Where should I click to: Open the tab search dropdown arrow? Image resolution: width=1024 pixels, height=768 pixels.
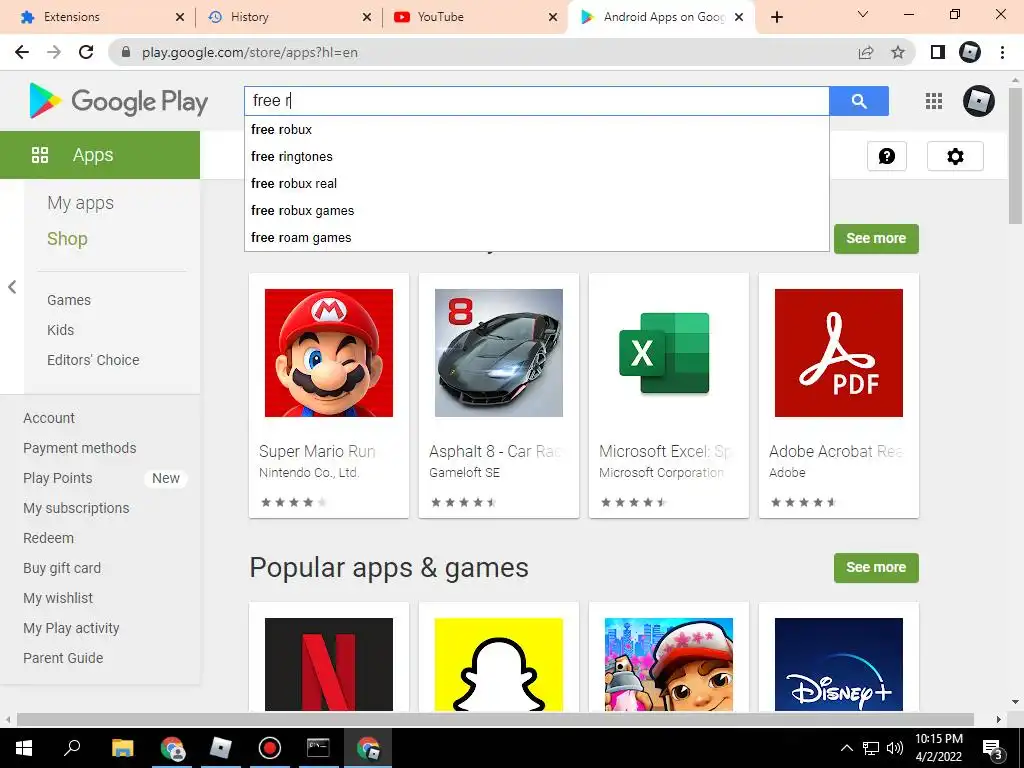(863, 14)
